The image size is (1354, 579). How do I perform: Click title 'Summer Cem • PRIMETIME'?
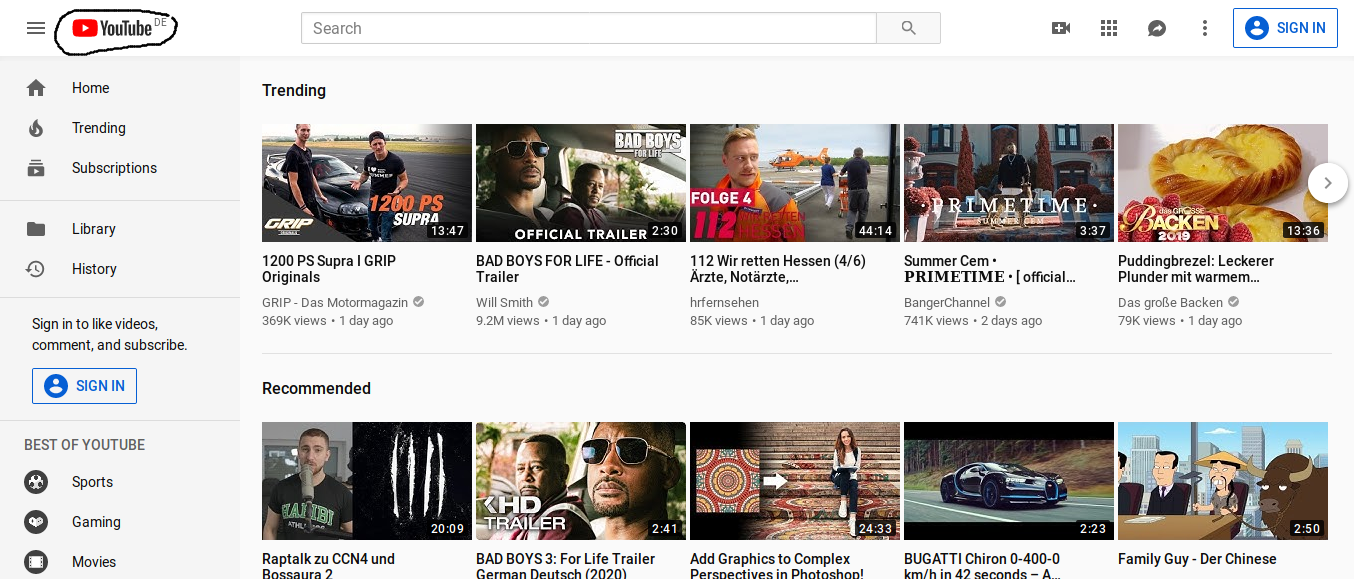990,269
